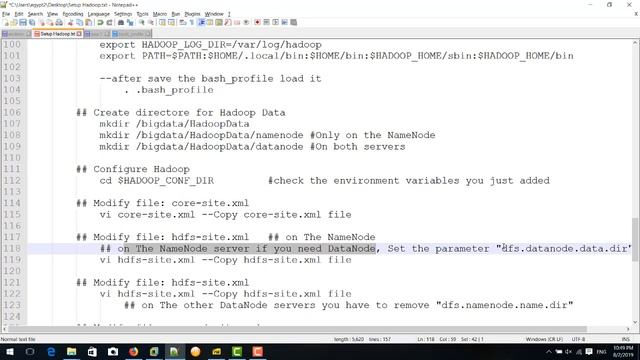Open the Language menu
640x360 pixels.
[98, 14]
